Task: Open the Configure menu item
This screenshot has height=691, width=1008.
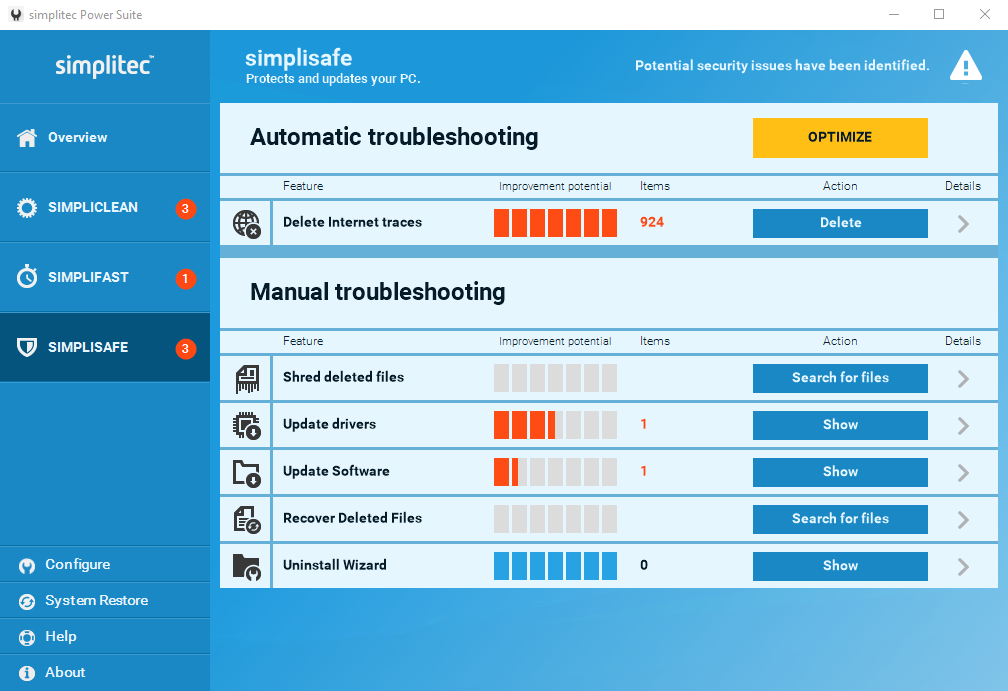Action: tap(105, 564)
